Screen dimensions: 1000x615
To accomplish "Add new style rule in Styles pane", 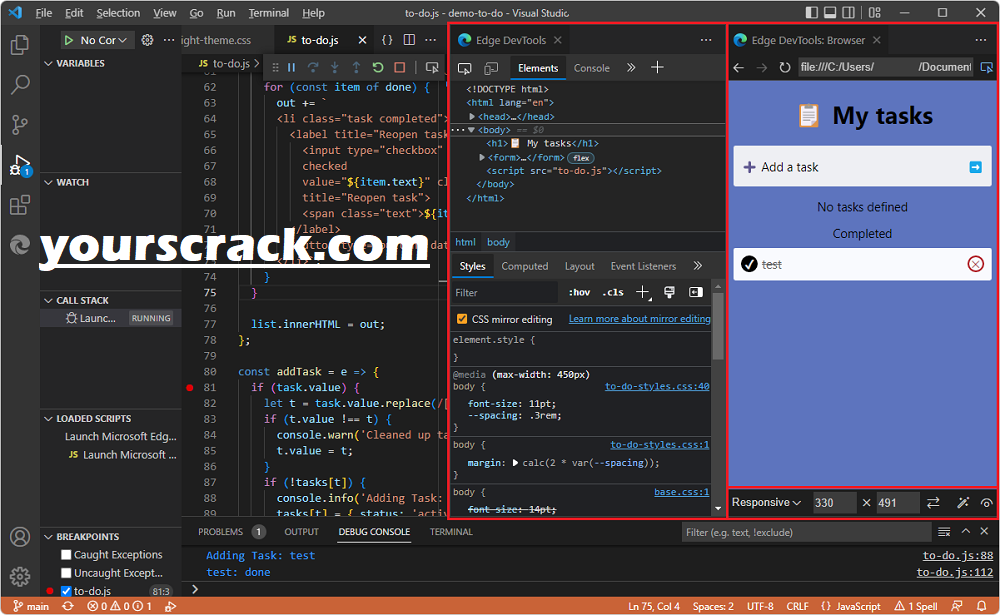I will (x=643, y=292).
